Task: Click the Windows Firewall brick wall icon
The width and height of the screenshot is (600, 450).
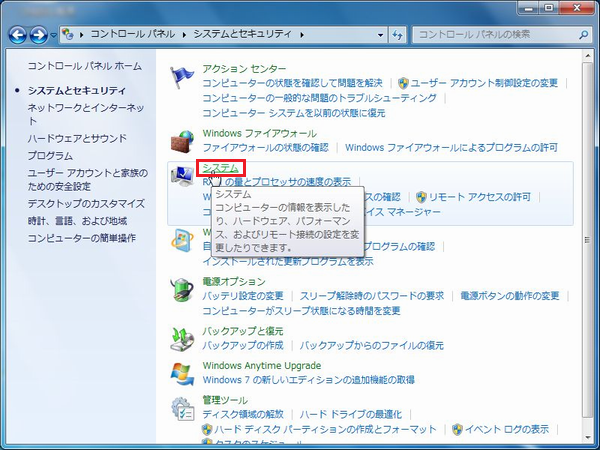Action: click(x=182, y=141)
